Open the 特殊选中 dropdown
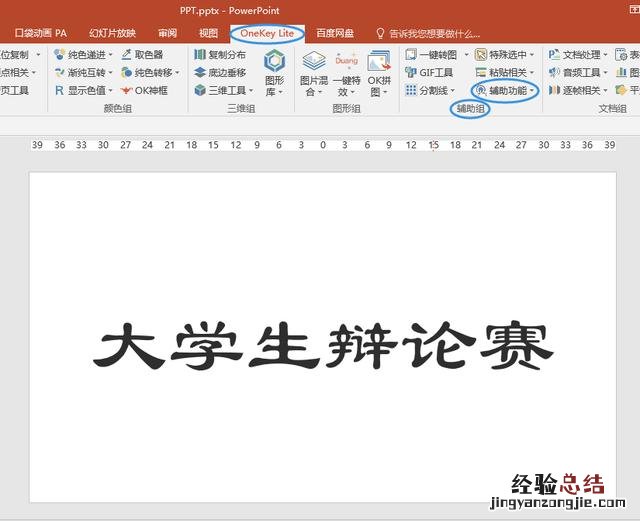The width and height of the screenshot is (640, 521). pos(504,55)
